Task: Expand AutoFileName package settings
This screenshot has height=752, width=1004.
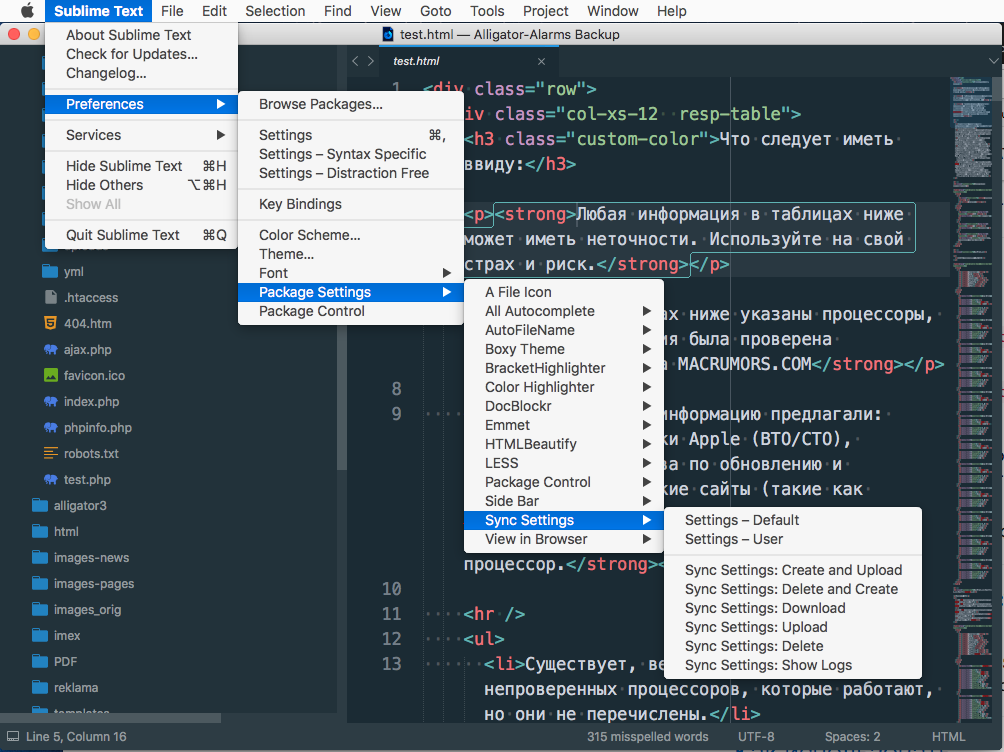Action: click(x=563, y=331)
